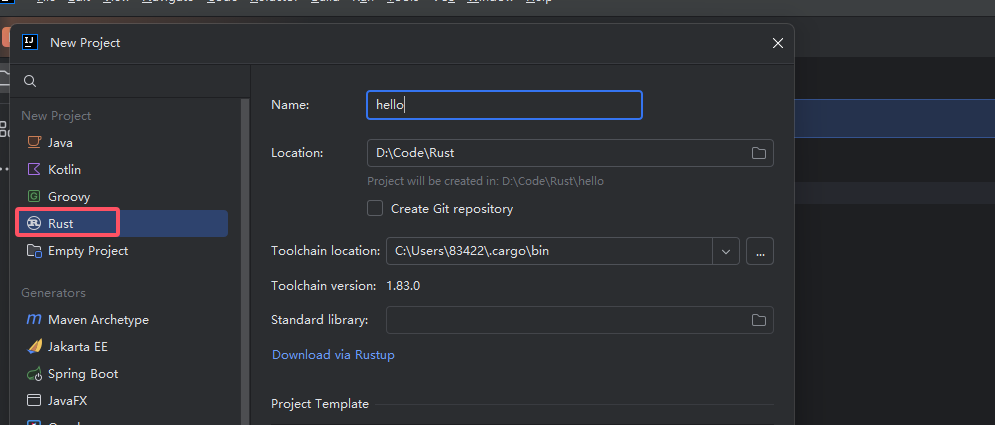The height and width of the screenshot is (425, 995).
Task: Browse for project Location folder
Action: [x=759, y=153]
